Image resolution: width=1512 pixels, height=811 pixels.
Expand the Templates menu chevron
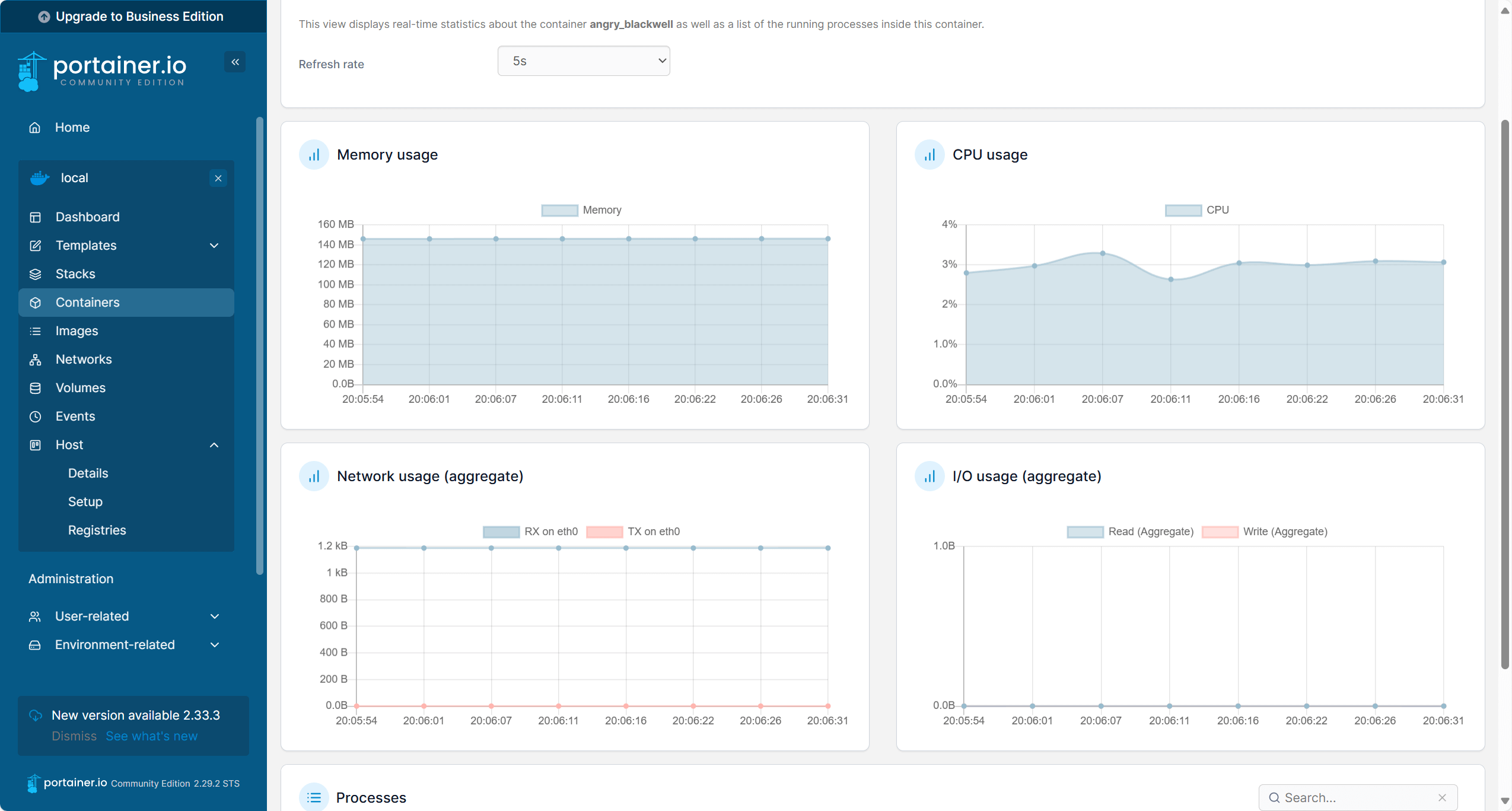click(214, 246)
